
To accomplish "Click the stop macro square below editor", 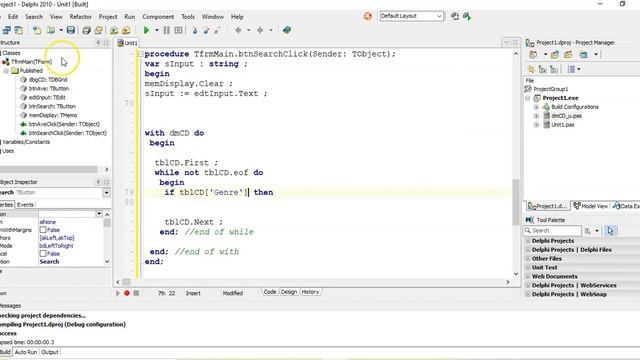I will (x=136, y=293).
